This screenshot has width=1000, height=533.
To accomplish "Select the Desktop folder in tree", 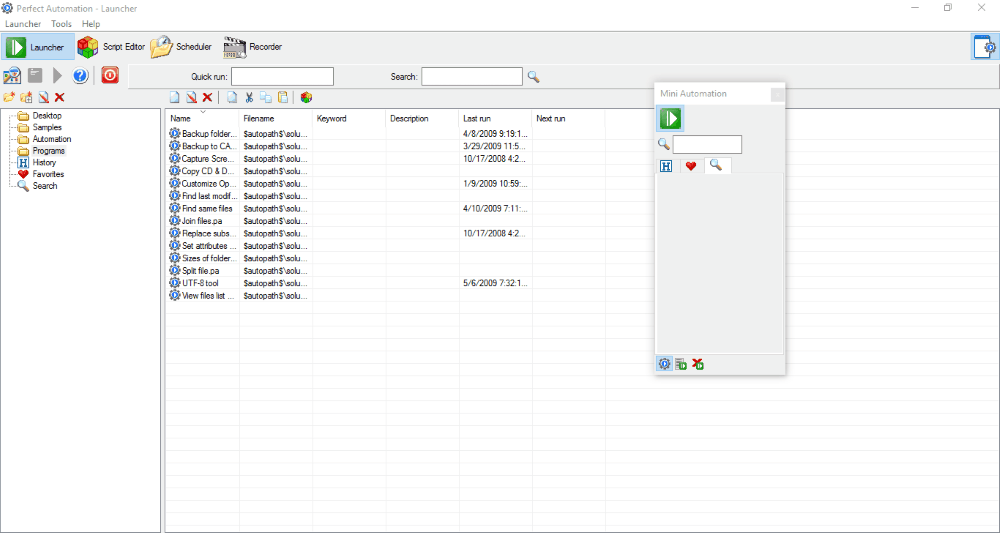I will [x=47, y=116].
